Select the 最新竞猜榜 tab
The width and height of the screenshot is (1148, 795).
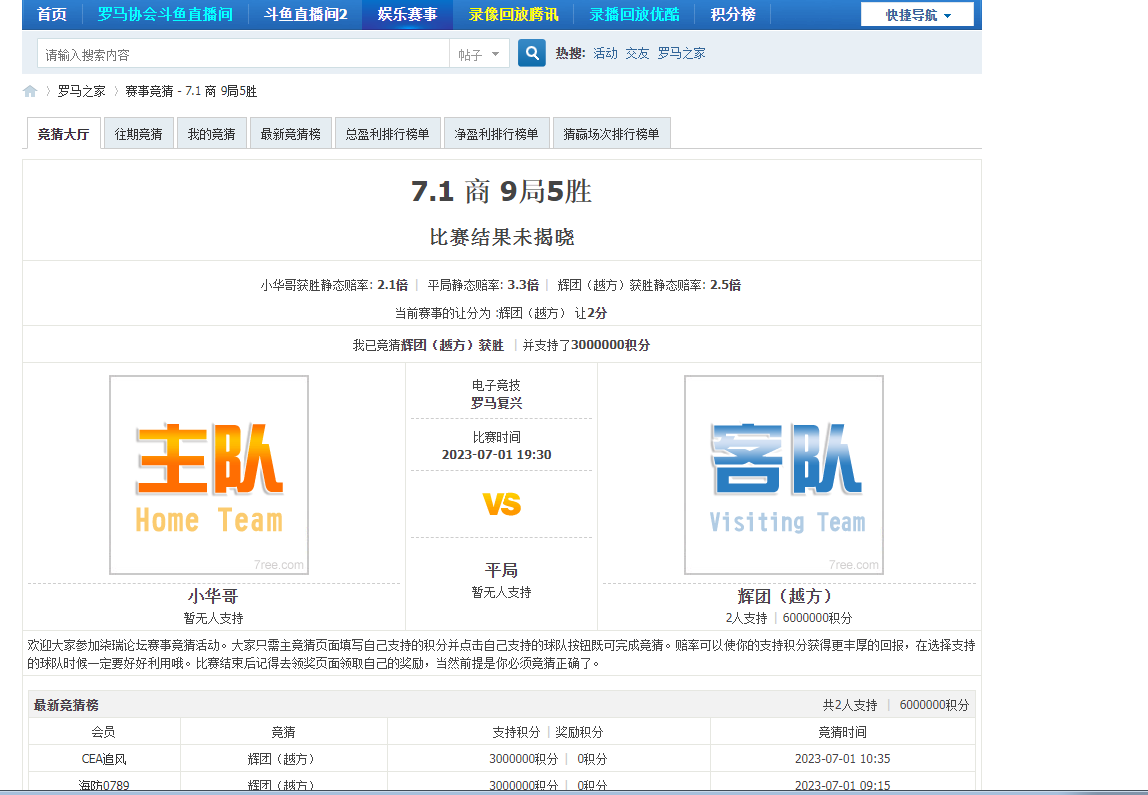290,134
